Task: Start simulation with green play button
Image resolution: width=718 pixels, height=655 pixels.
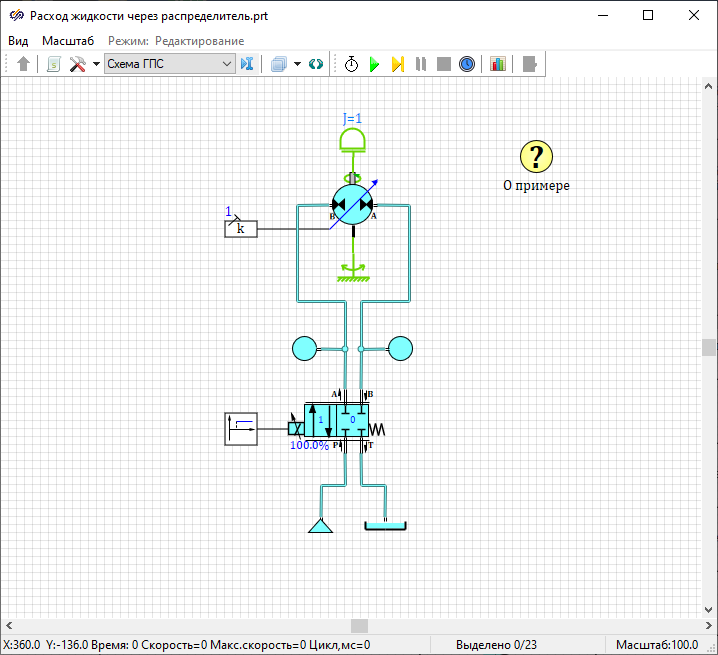Action: (374, 64)
